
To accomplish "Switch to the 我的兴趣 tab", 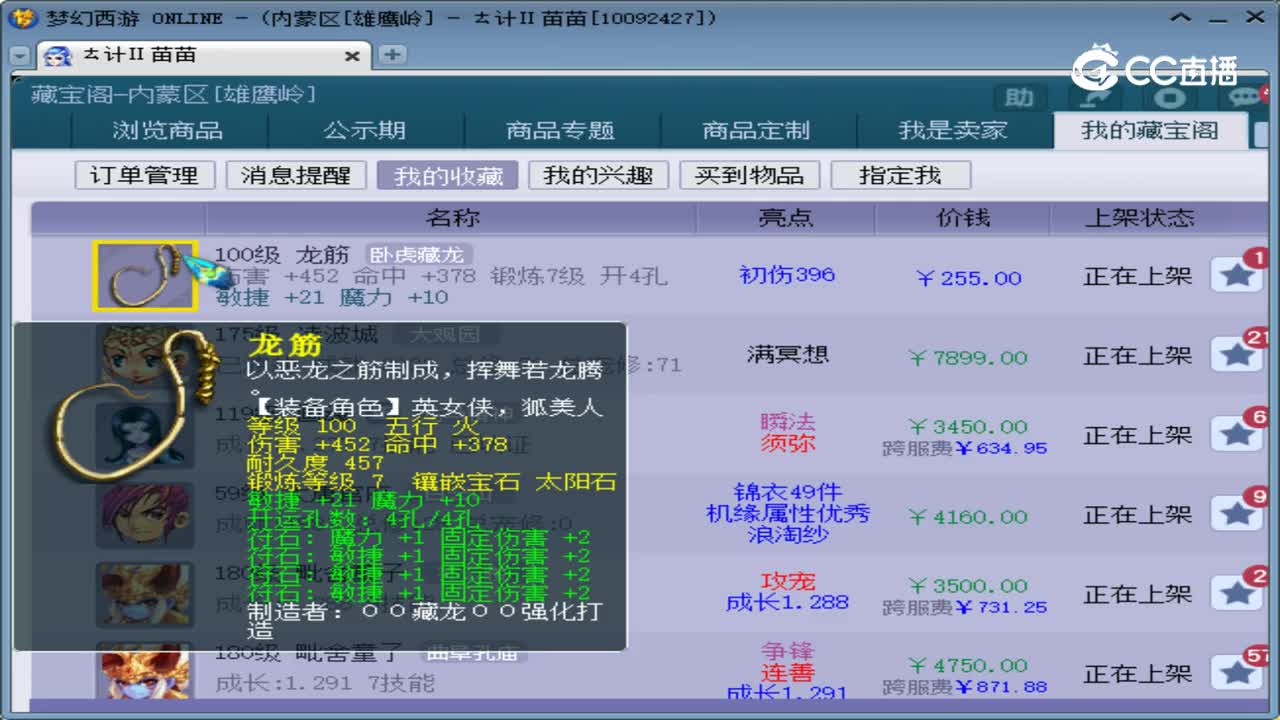I will [x=598, y=174].
